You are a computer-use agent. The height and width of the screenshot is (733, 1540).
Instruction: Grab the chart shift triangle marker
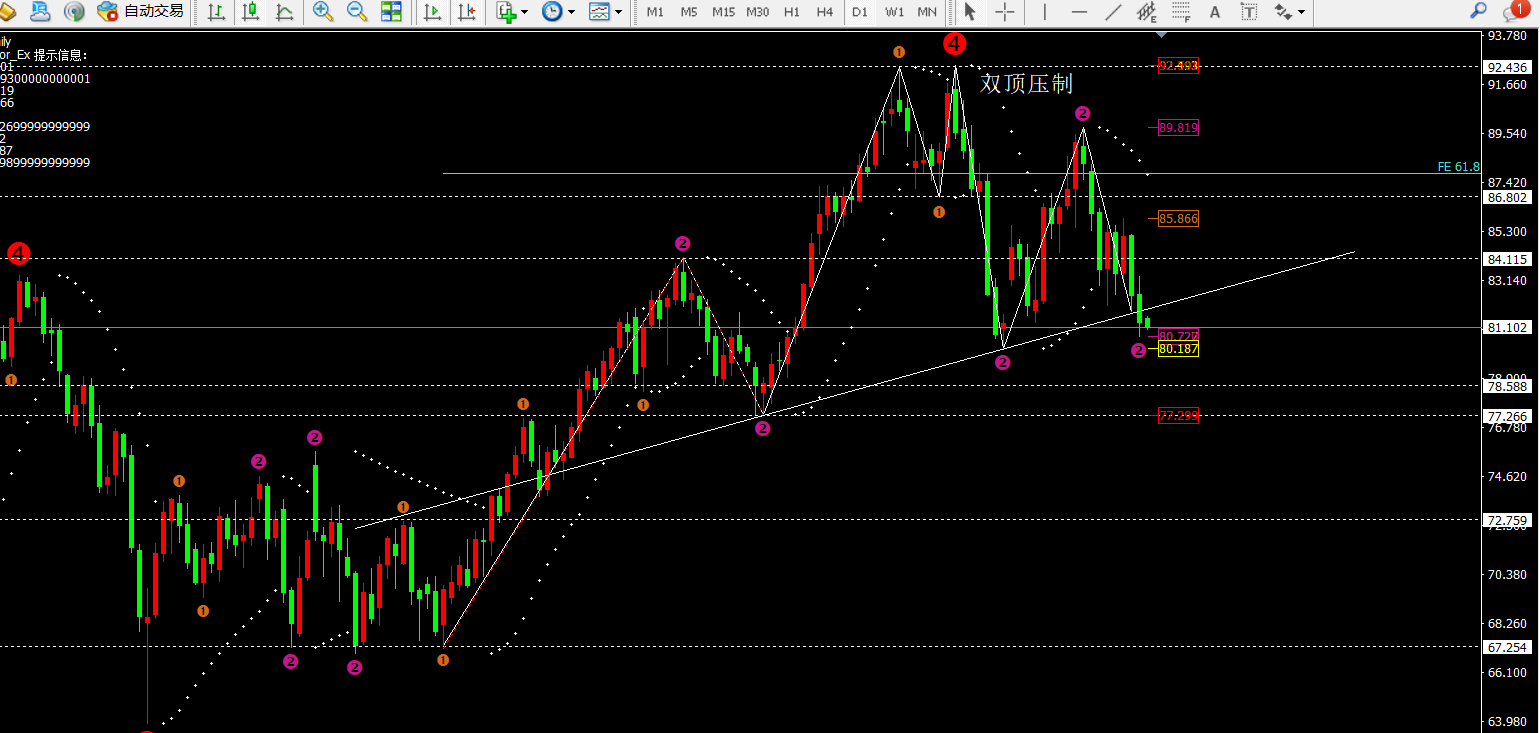point(1161,35)
